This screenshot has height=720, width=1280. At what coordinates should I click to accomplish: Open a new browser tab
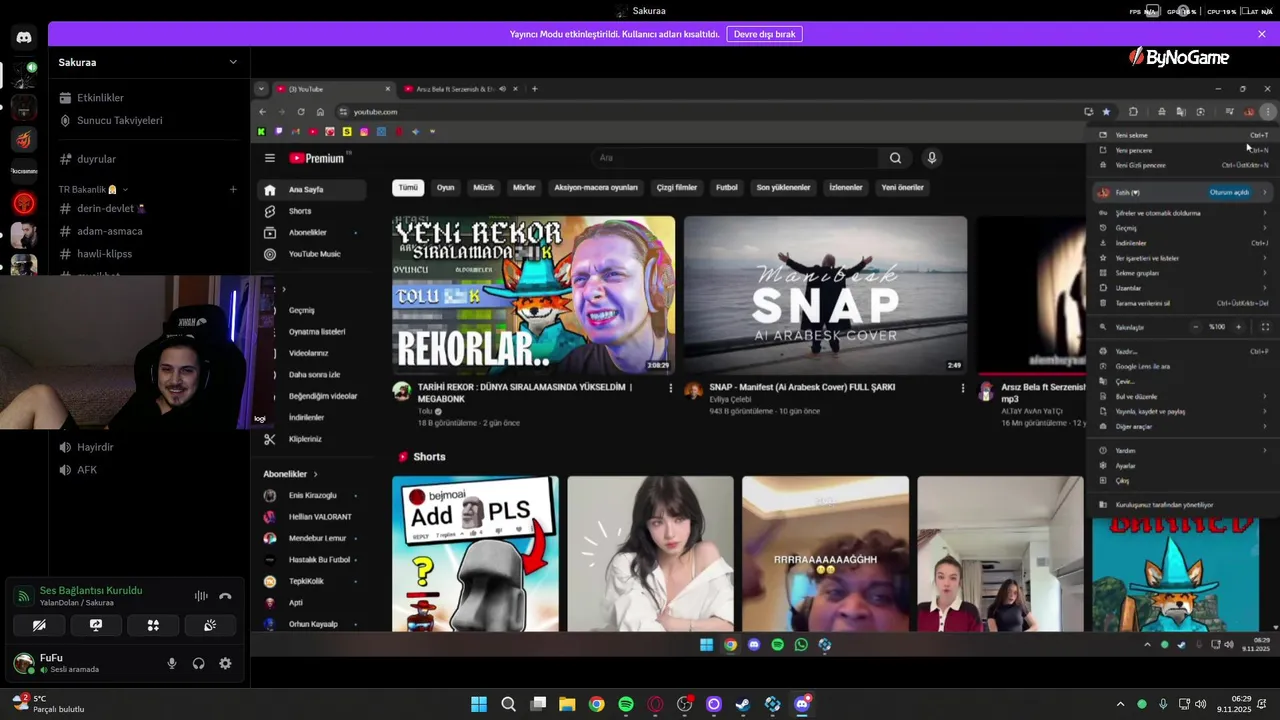pyautogui.click(x=534, y=89)
